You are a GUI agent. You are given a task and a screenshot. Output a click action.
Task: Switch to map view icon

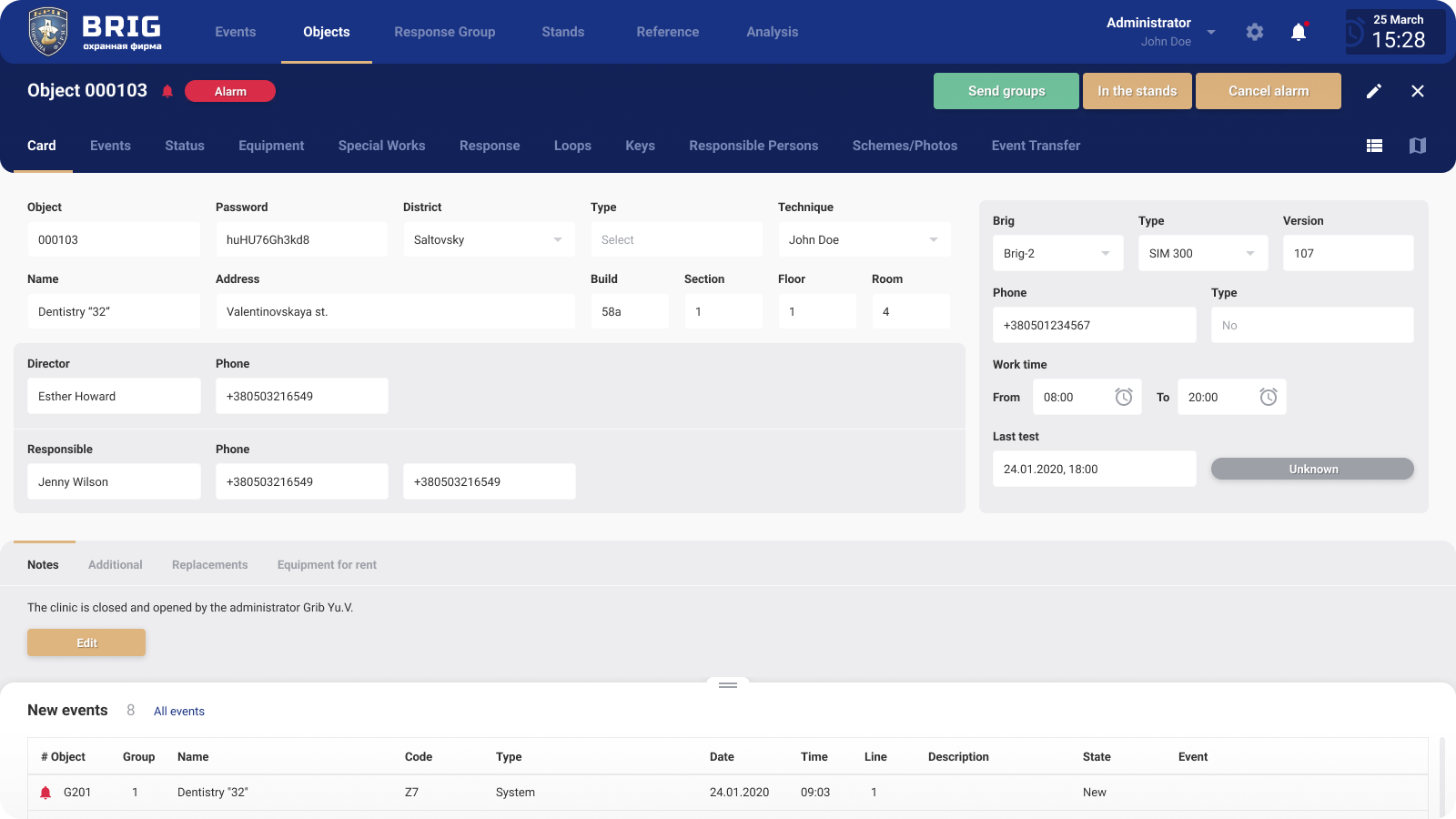tap(1417, 146)
